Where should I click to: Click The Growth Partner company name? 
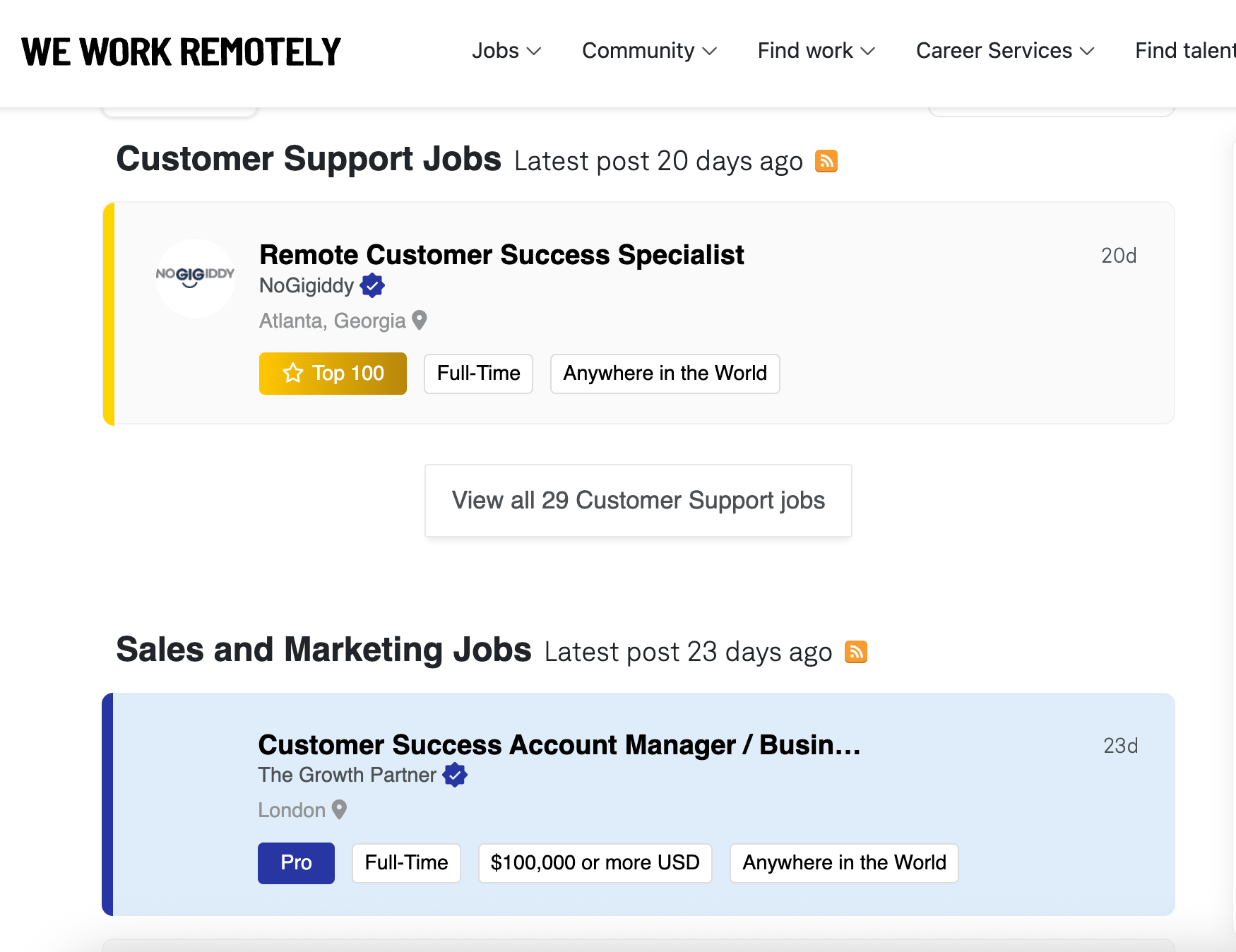click(x=347, y=775)
